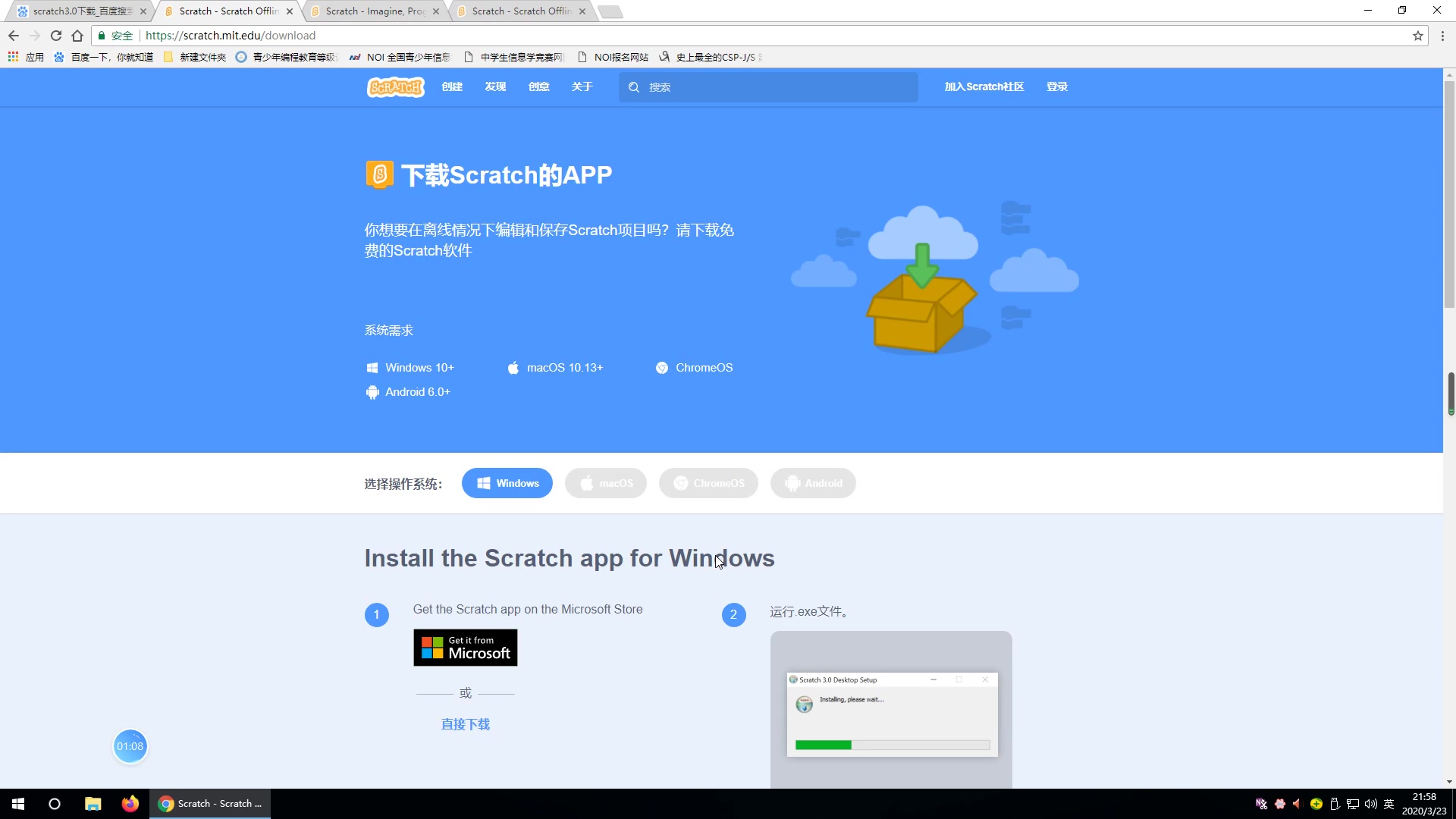Open the Chrome three-dot menu
The height and width of the screenshot is (819, 1456).
[1442, 36]
